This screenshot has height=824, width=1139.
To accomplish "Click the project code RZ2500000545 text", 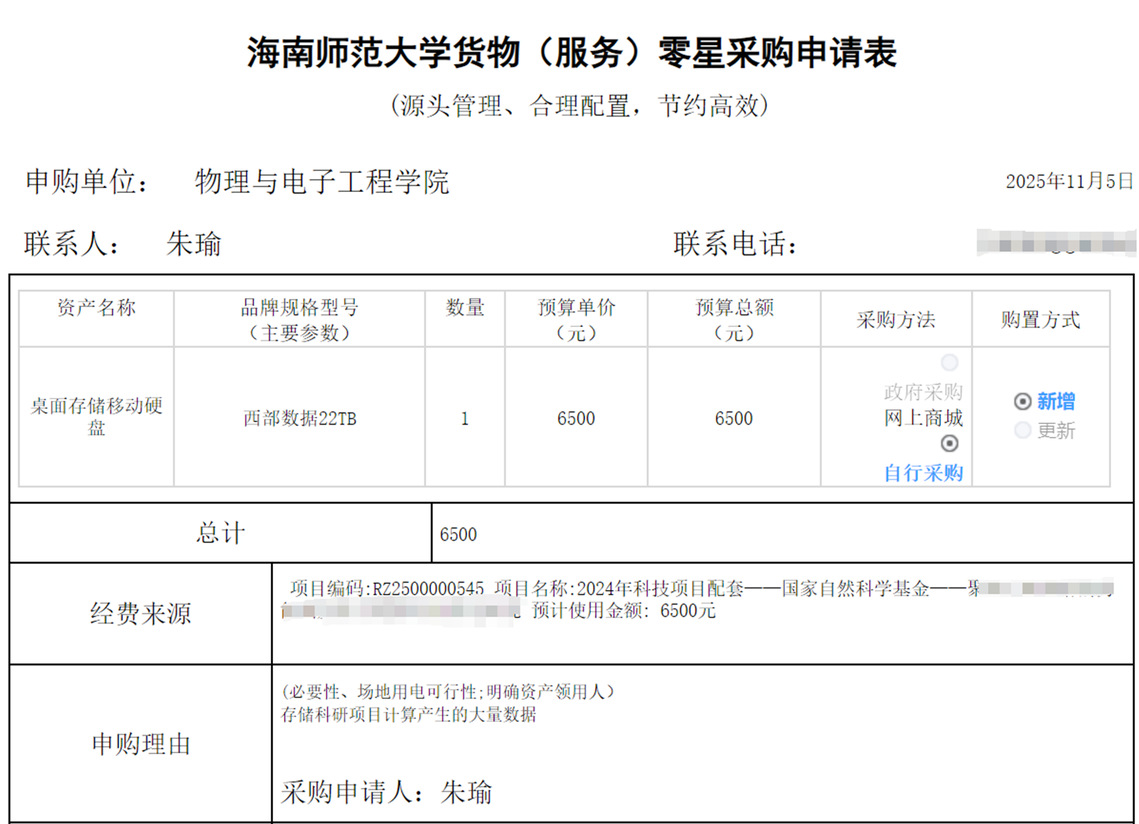I will [x=428, y=589].
